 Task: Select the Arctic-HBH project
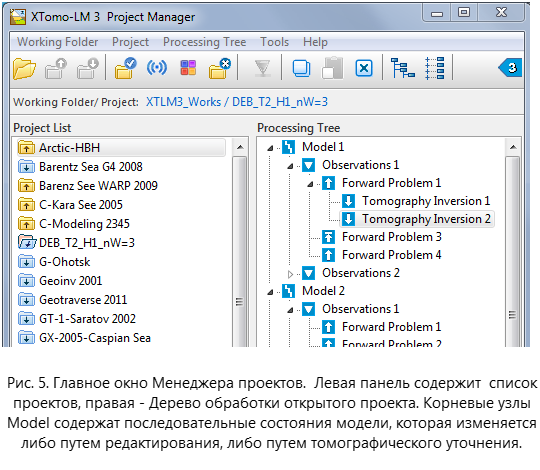click(121, 147)
